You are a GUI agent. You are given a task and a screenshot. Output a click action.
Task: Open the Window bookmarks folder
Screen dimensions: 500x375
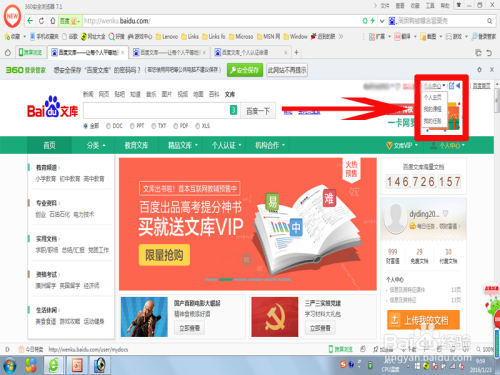point(295,36)
